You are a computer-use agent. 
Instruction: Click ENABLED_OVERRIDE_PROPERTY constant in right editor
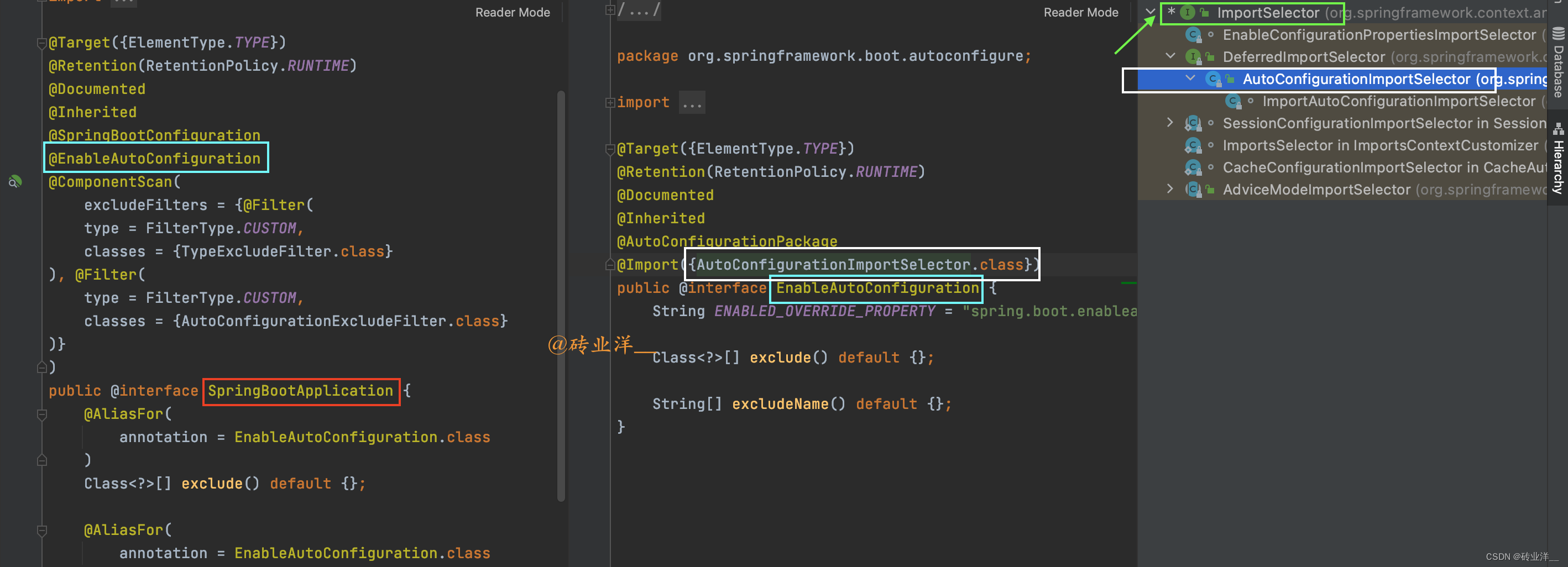click(824, 311)
